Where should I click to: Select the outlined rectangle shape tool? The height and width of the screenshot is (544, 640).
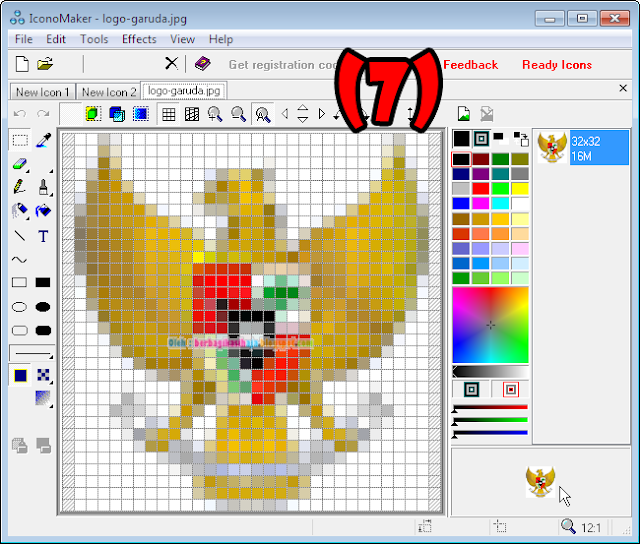(x=20, y=282)
